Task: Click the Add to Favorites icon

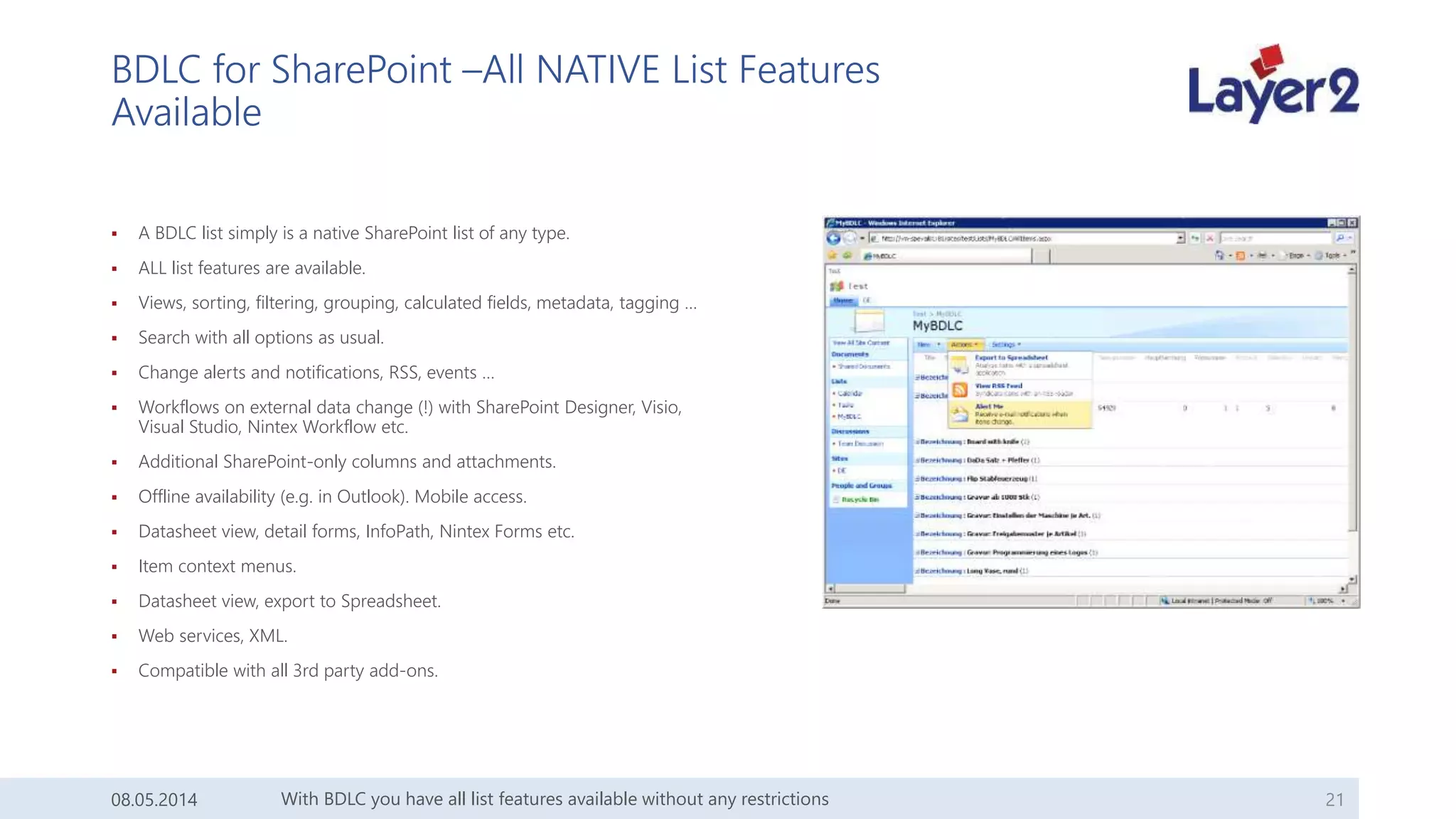Action: click(847, 255)
